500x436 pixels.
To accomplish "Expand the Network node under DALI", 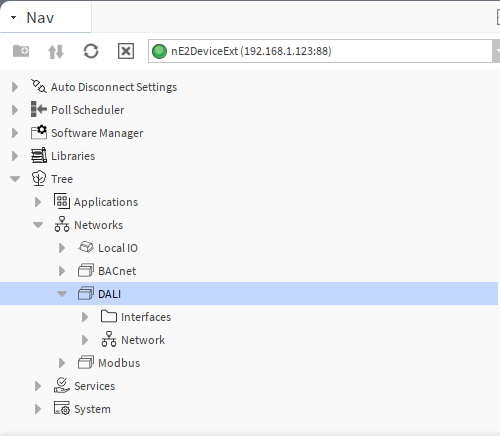I will click(x=85, y=340).
